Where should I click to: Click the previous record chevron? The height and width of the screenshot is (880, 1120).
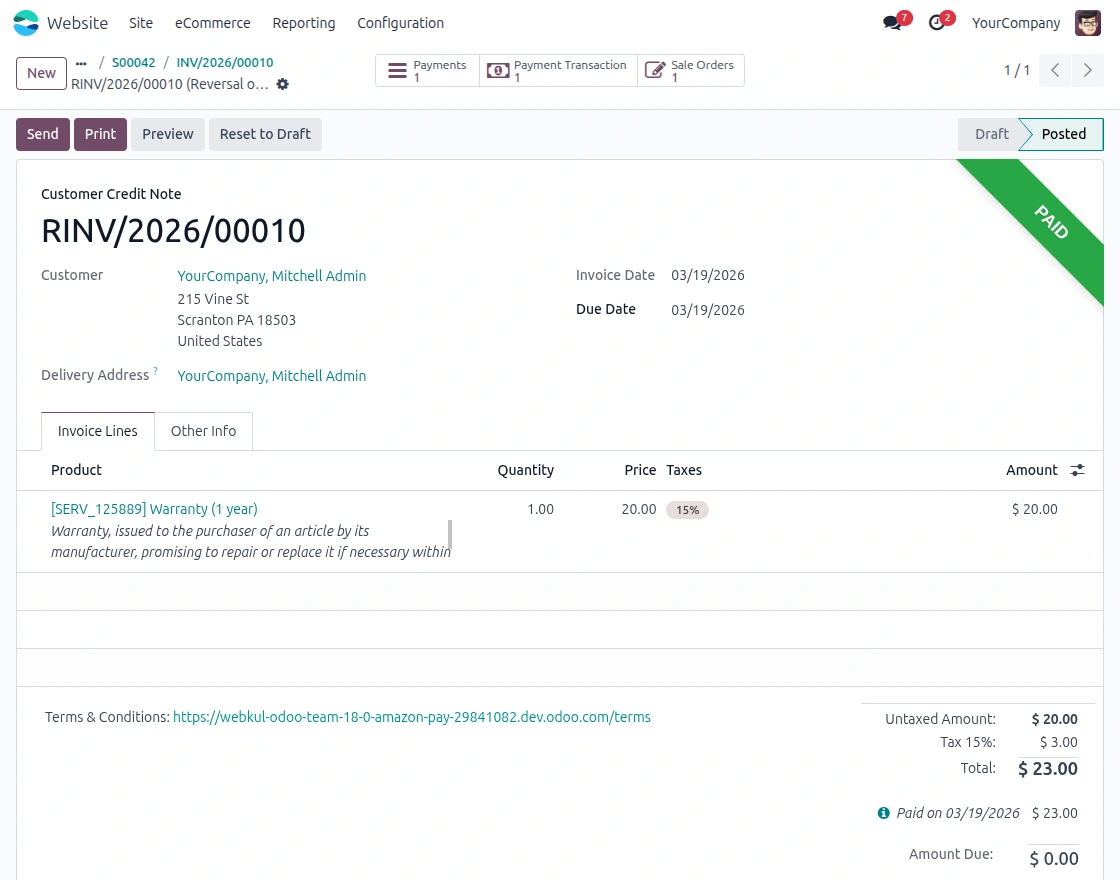coord(1054,70)
